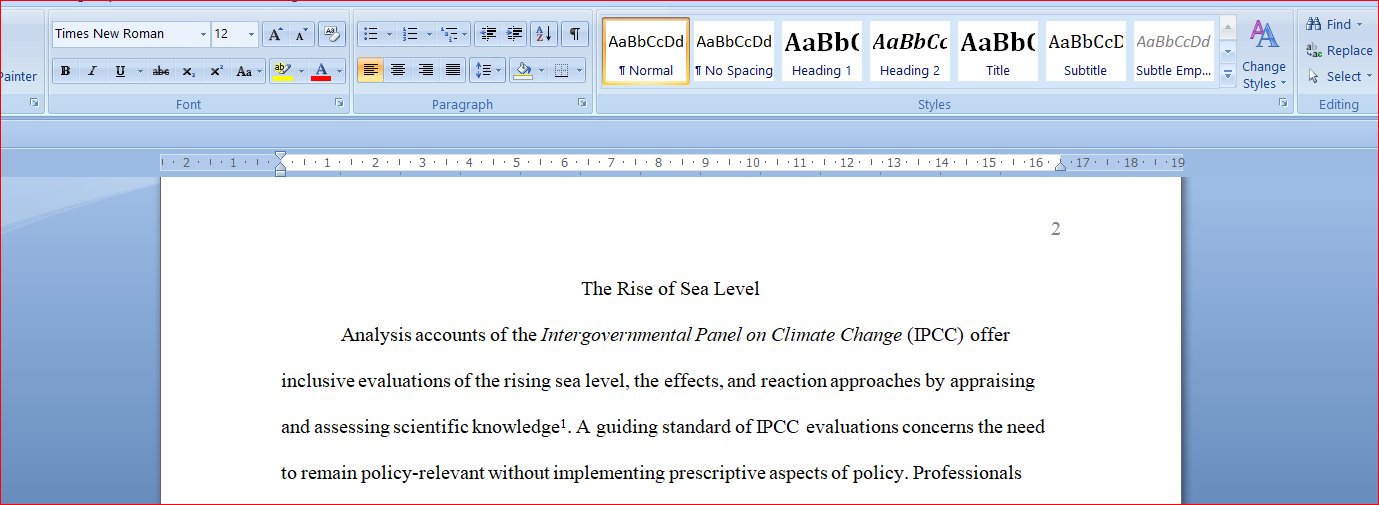Apply the paragraph shading fill color
This screenshot has width=1379, height=505.
tap(522, 70)
